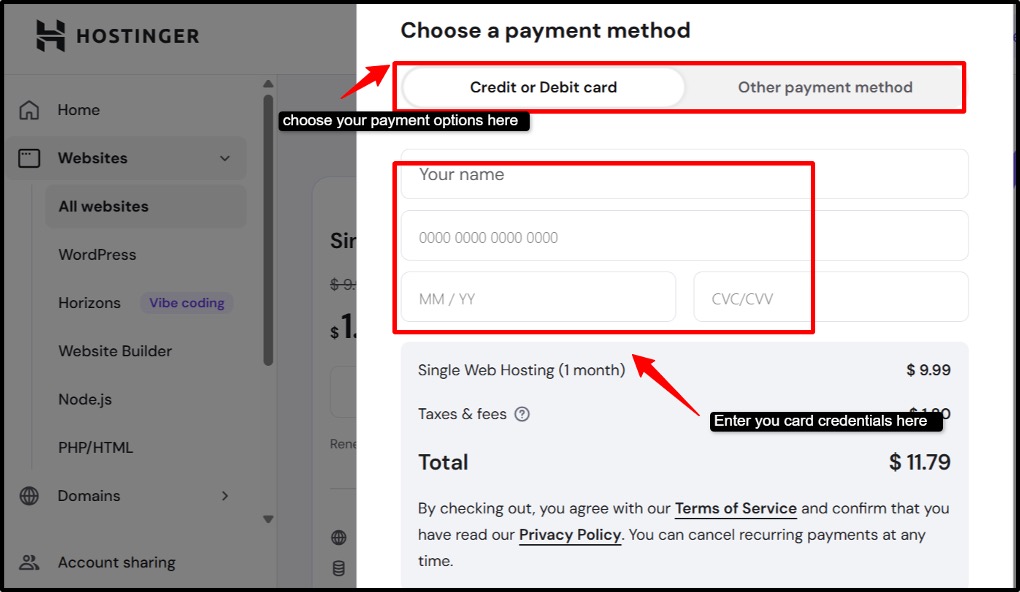The height and width of the screenshot is (592, 1020).
Task: Open the Taxes & fees help icon
Action: [x=522, y=414]
